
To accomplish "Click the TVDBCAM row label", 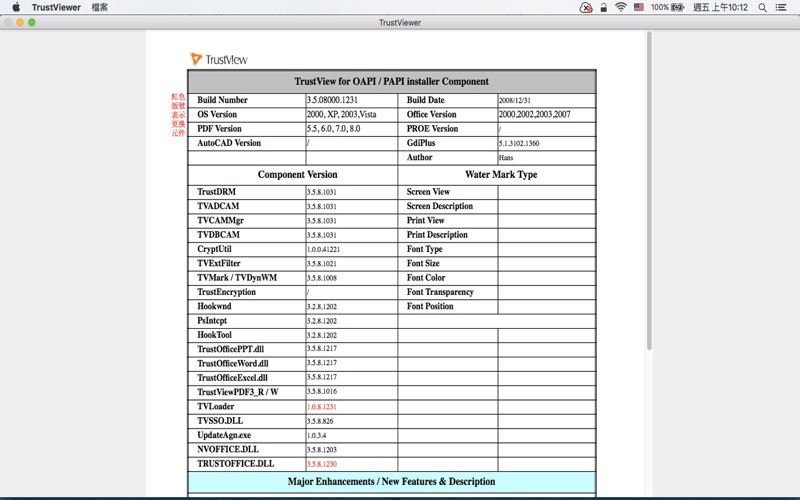I will 218,235.
